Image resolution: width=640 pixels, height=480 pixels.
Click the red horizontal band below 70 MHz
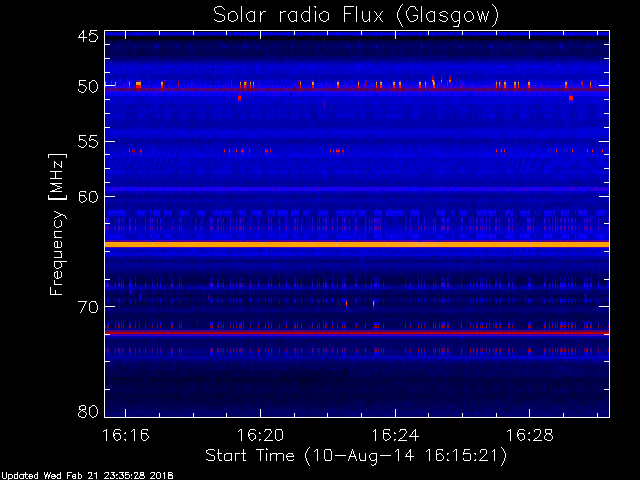coord(357,333)
